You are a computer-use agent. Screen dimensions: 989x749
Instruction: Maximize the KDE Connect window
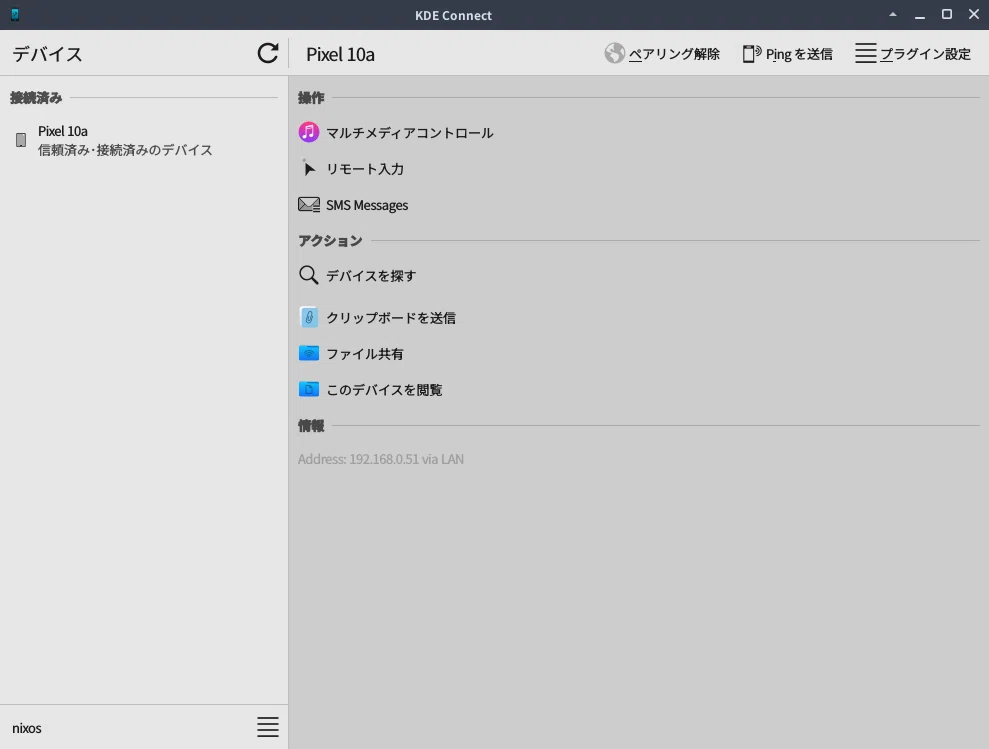click(947, 14)
